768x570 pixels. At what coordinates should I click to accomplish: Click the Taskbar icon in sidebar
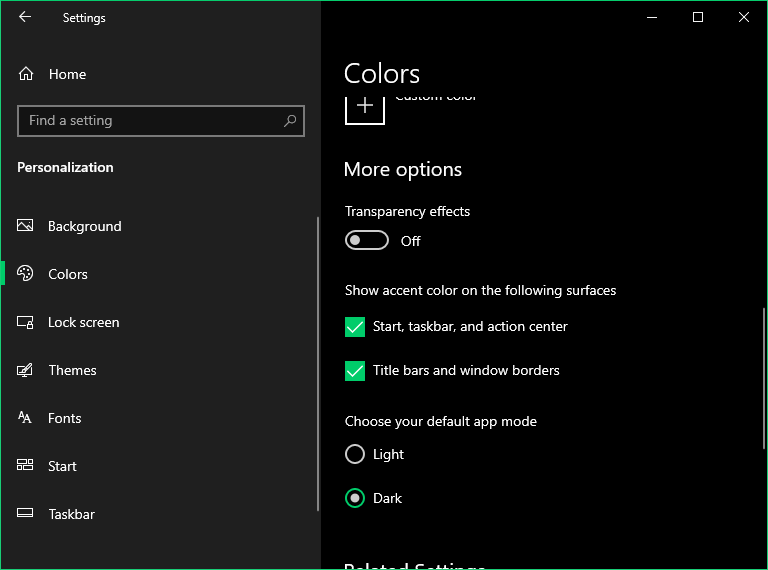coord(26,514)
